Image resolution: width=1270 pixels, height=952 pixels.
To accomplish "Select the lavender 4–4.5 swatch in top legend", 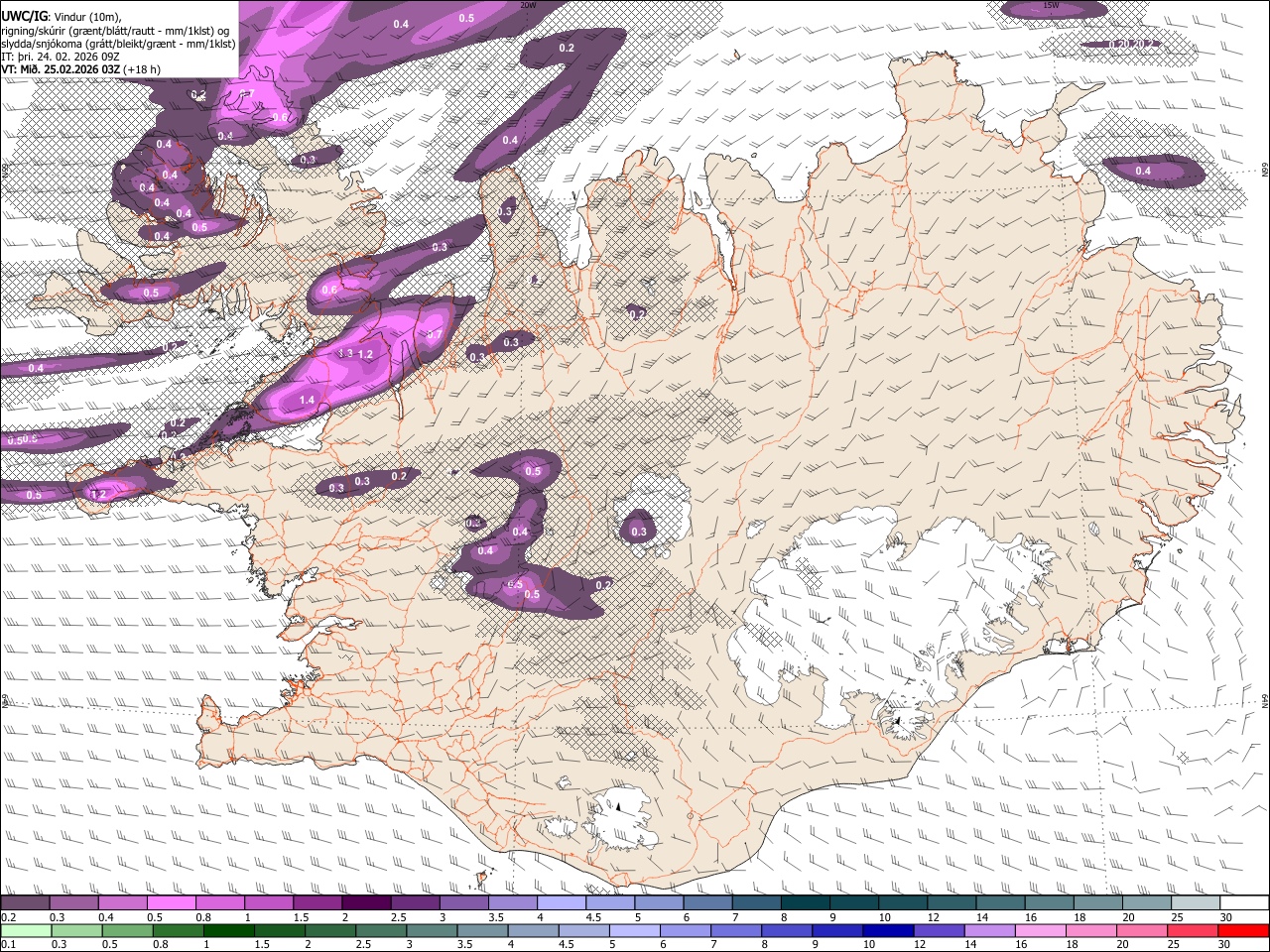I will pos(562,903).
